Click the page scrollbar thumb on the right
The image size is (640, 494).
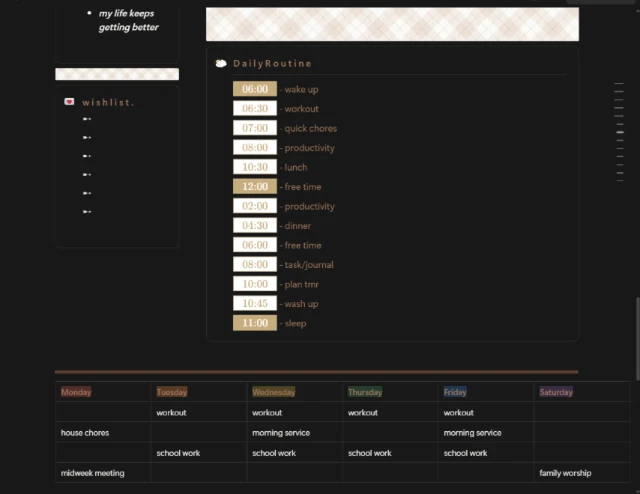click(638, 339)
